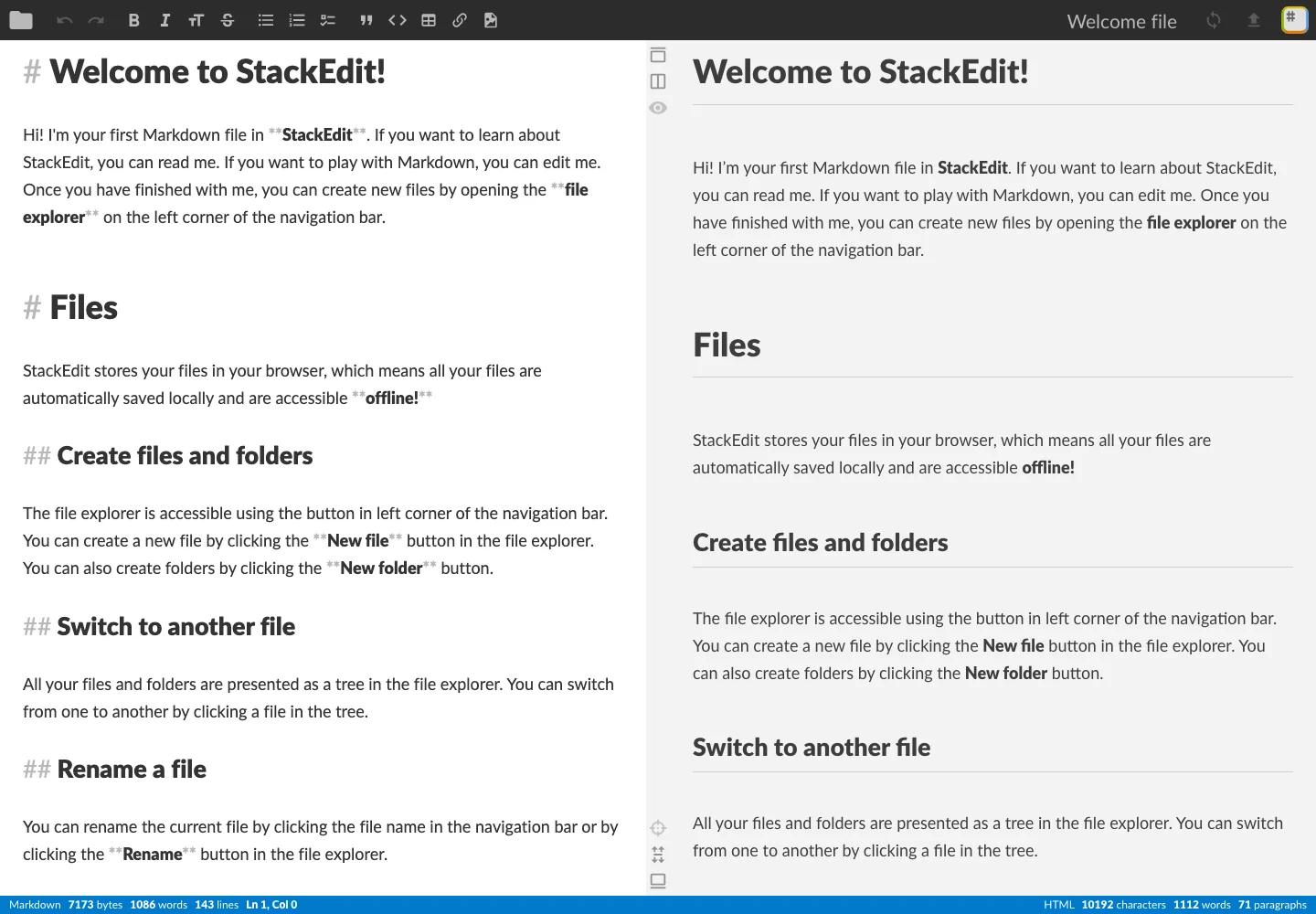The image size is (1316, 914).
Task: Click 'Markdown' label in status bar
Action: click(35, 905)
